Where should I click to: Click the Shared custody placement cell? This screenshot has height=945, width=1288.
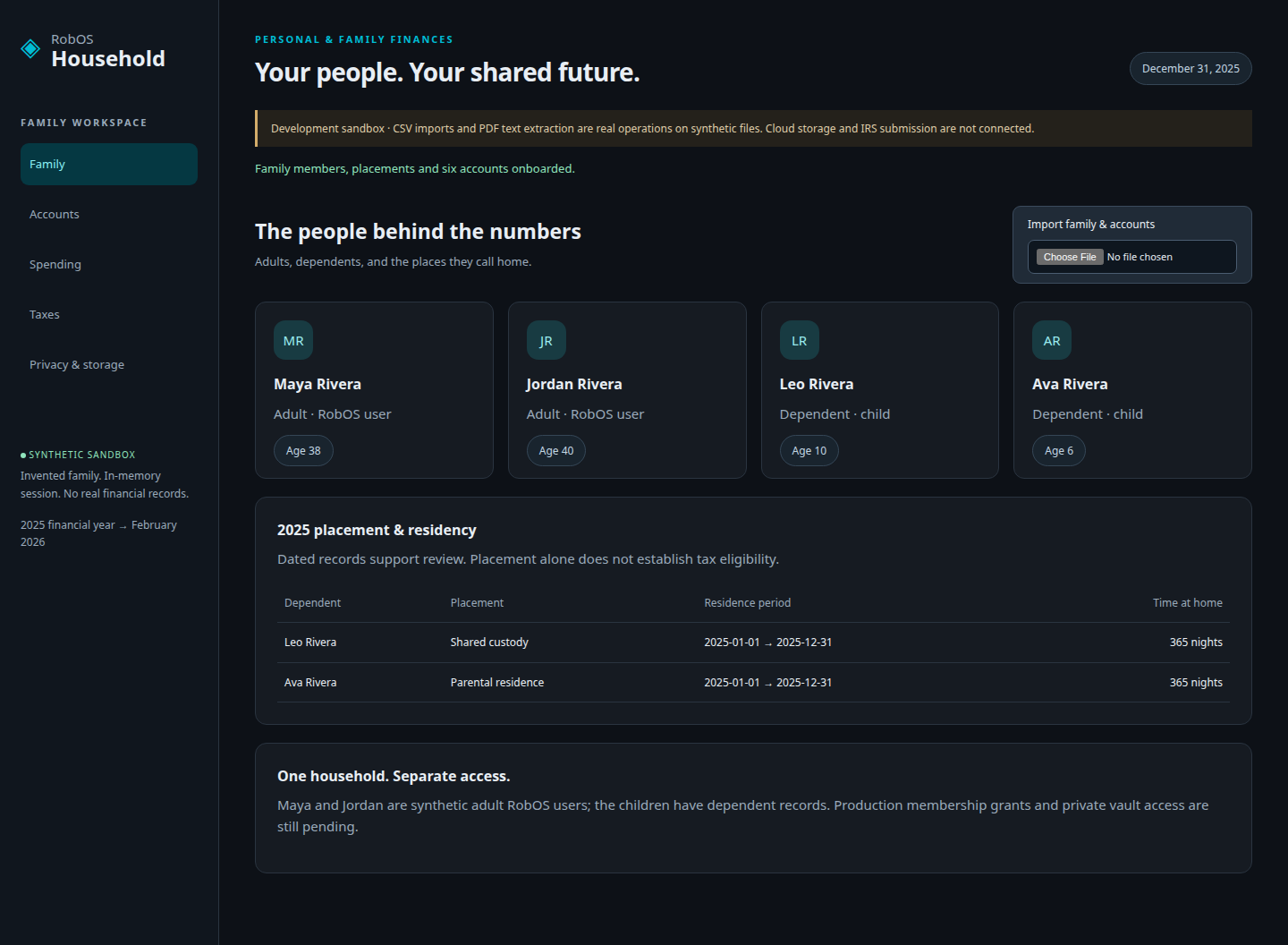point(489,643)
